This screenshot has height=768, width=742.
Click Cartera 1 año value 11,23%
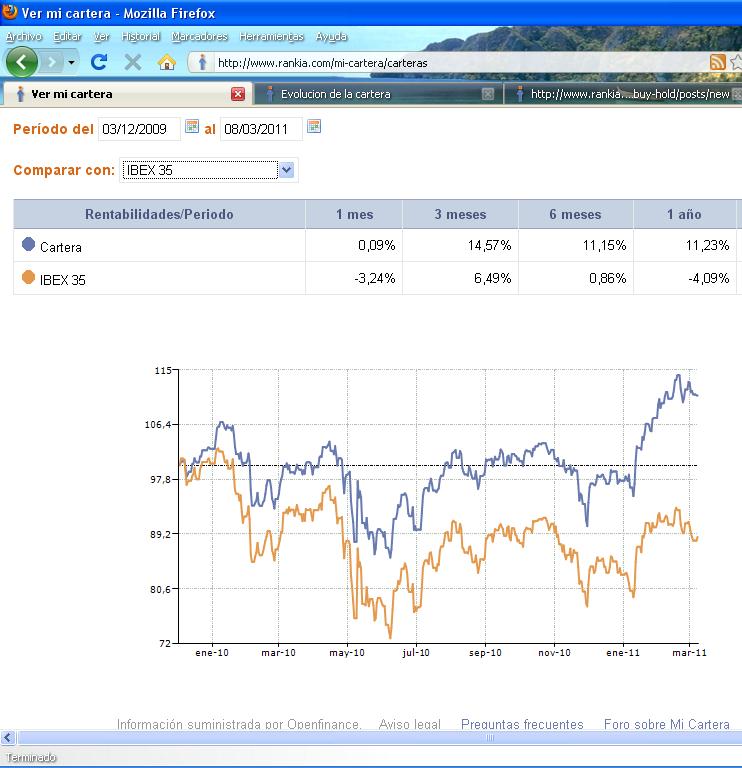[708, 245]
